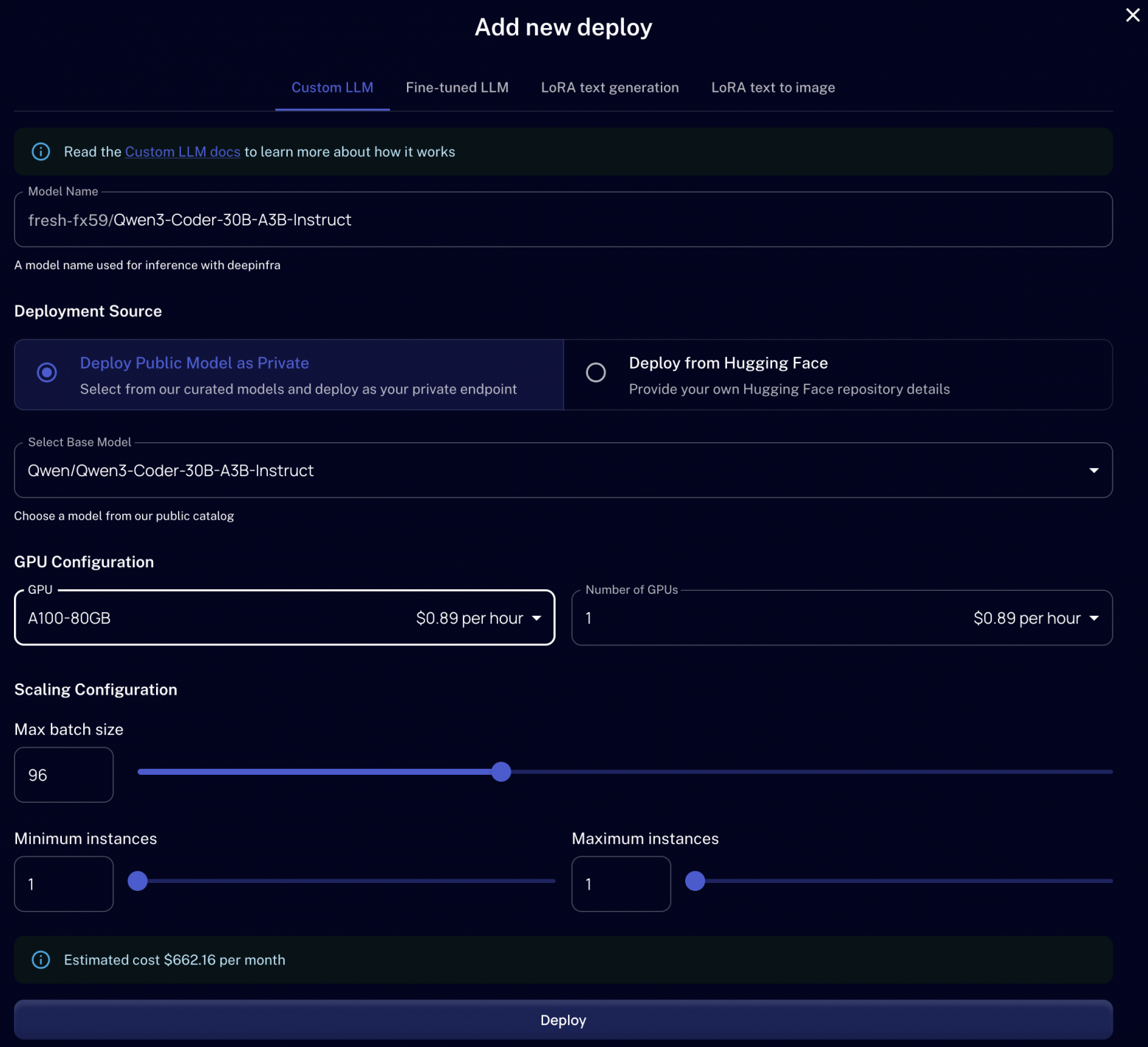Focus the Model Name text field
1148x1047 pixels.
click(x=563, y=220)
